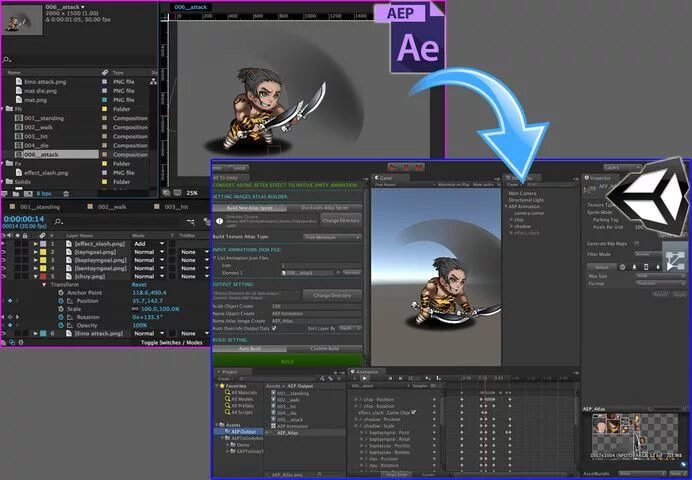Toggle Opacity stopwatch in After Effects timeline
The width and height of the screenshot is (692, 480).
(x=61, y=325)
